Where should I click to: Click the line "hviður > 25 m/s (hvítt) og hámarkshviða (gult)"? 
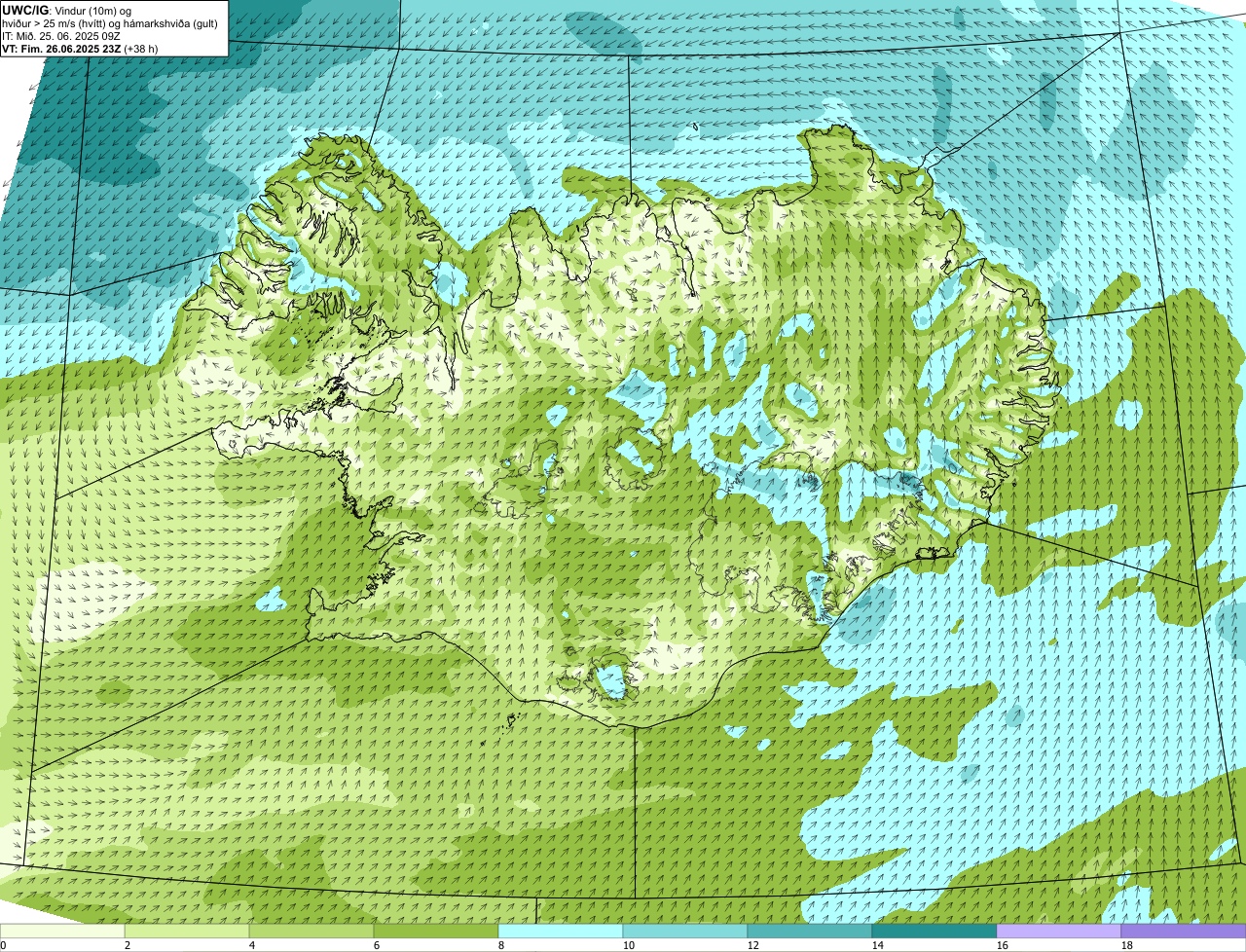click(110, 23)
